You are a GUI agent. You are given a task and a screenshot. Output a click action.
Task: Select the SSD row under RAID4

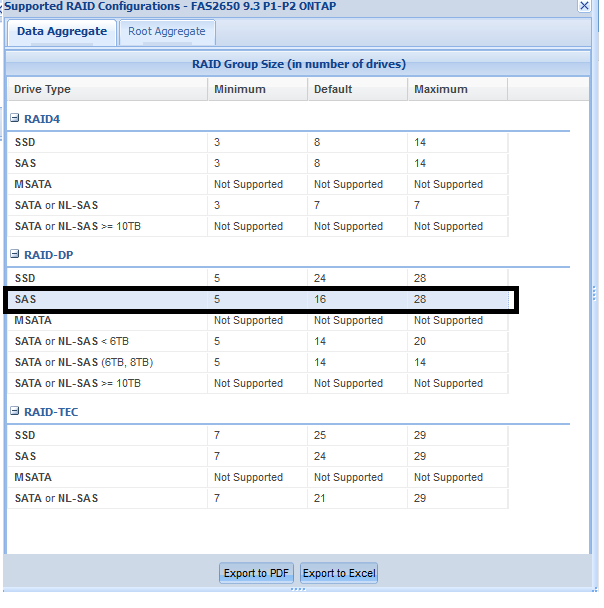258,142
